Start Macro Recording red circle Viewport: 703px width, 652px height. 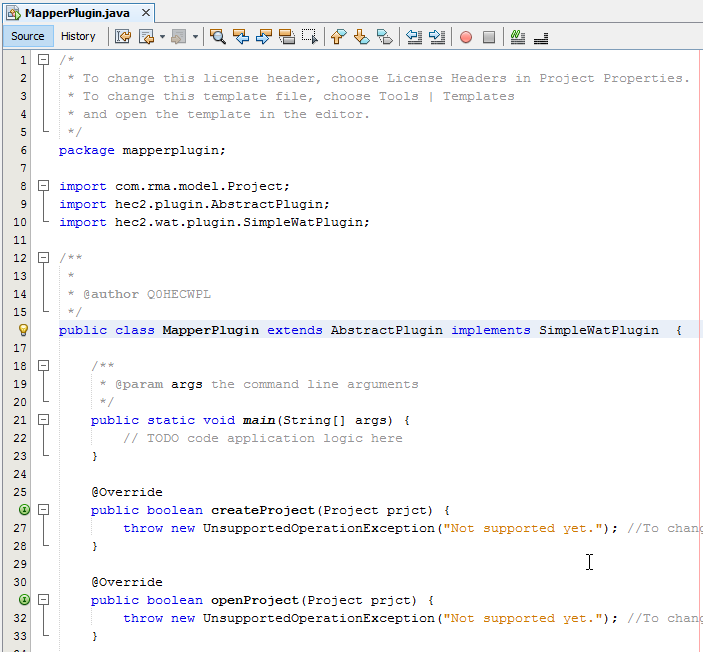466,37
